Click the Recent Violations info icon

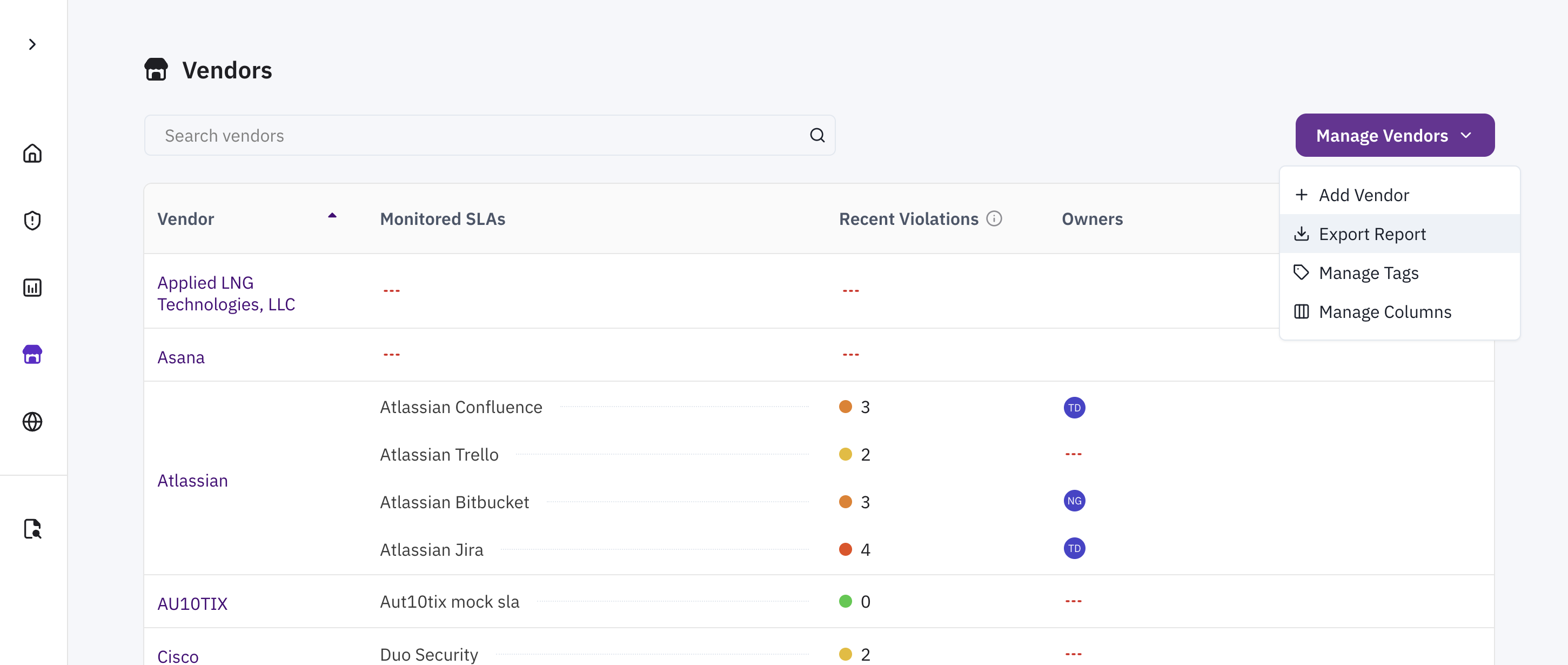(x=994, y=218)
